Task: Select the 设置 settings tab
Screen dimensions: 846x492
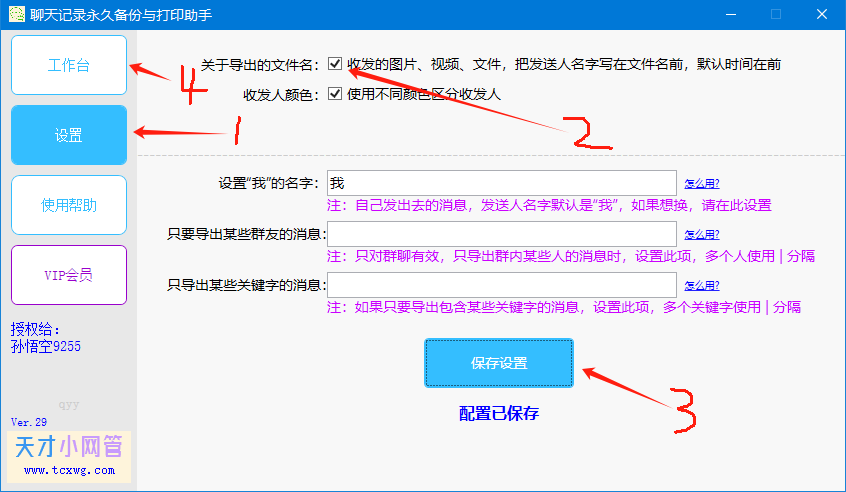Action: (69, 135)
